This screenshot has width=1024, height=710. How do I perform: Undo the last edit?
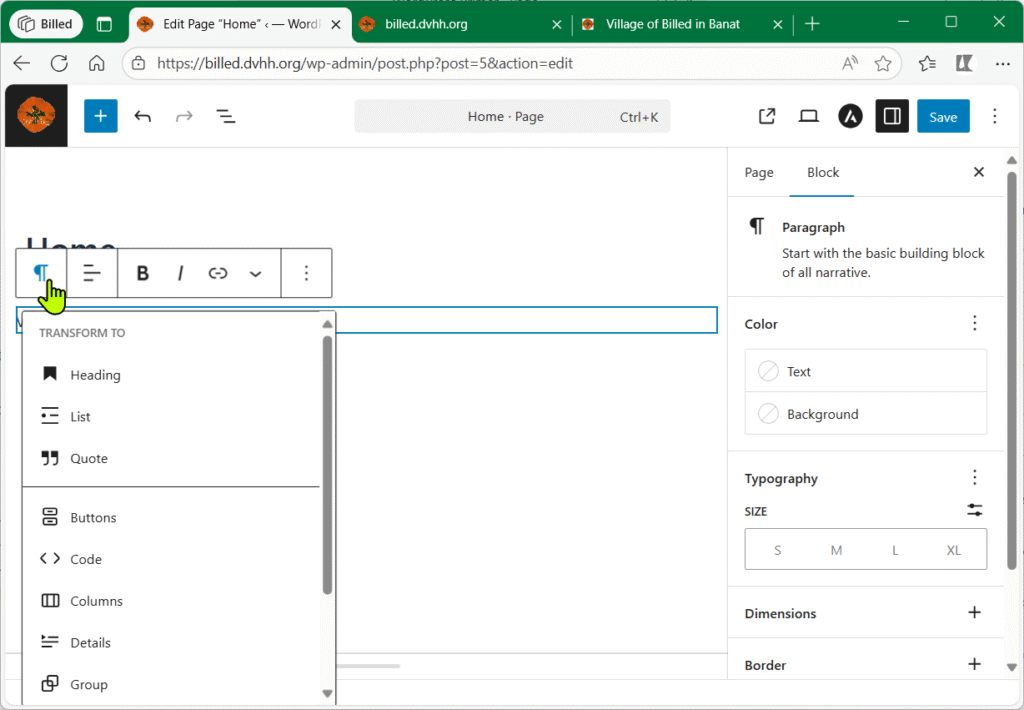[x=143, y=117]
